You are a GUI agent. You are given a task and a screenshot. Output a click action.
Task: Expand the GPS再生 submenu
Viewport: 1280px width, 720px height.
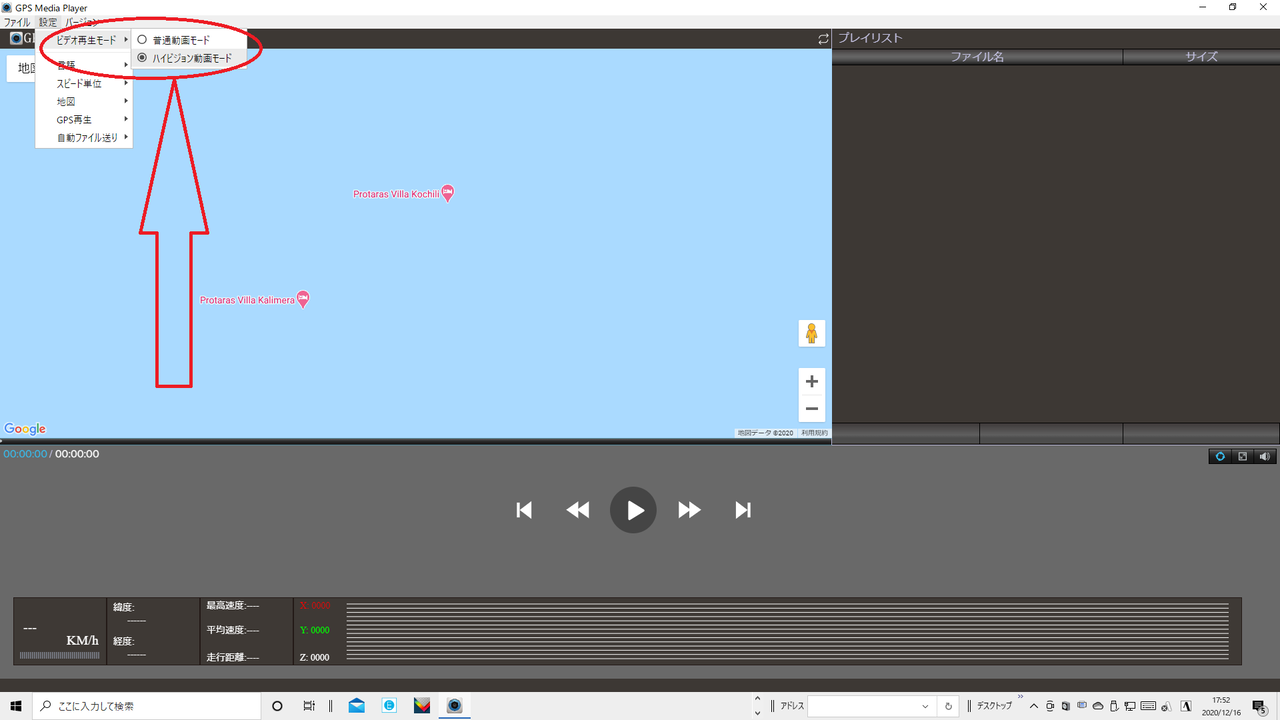coord(84,120)
